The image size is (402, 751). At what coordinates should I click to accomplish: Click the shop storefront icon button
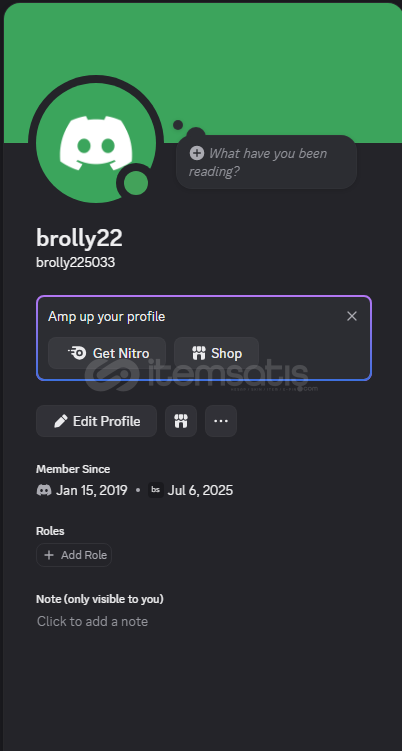[x=181, y=421]
